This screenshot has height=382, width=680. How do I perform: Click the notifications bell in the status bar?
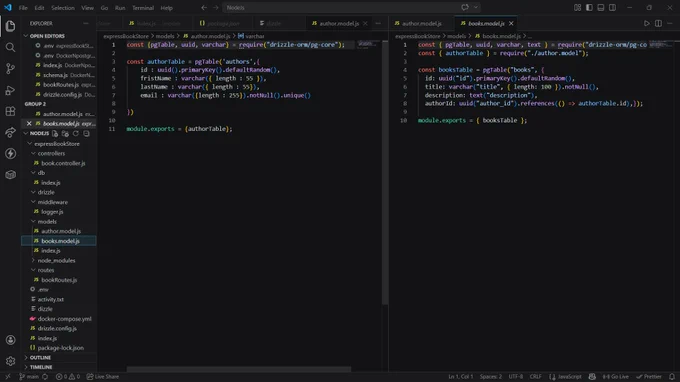click(x=672, y=376)
